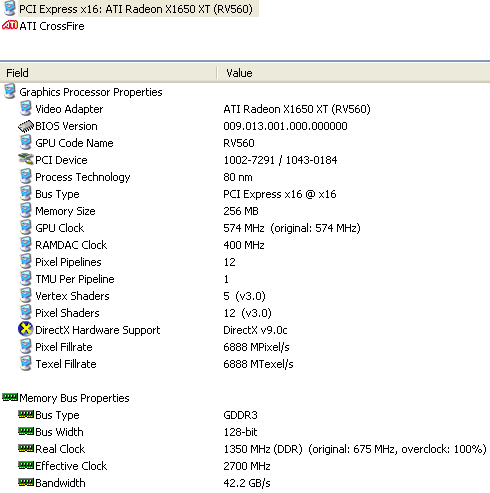
Task: Click the PCI Device card icon
Action: coord(26,159)
